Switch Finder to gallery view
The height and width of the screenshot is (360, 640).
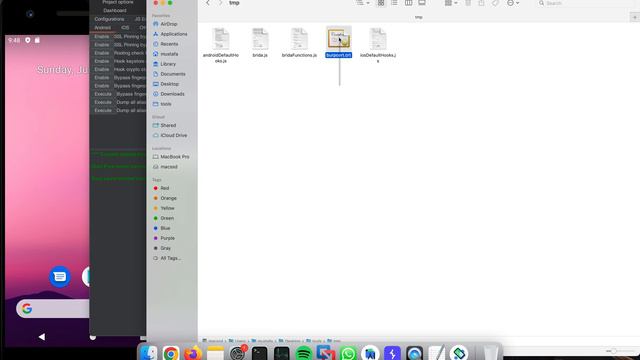pyautogui.click(x=422, y=3)
